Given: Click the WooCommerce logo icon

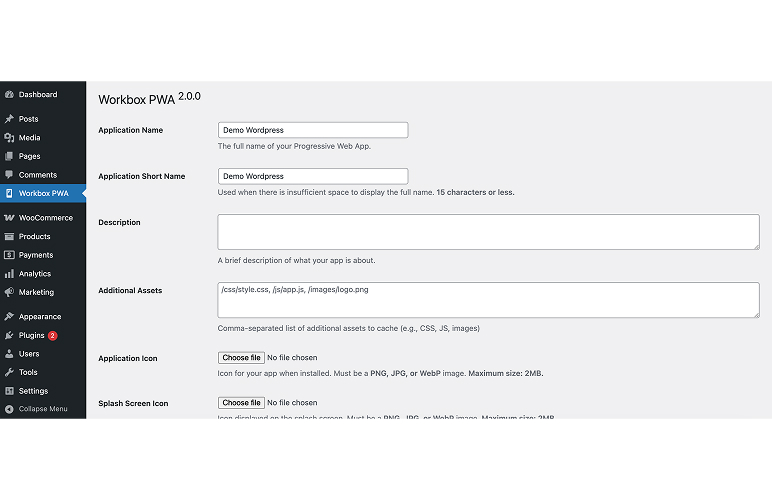Looking at the screenshot, I should [x=9, y=218].
